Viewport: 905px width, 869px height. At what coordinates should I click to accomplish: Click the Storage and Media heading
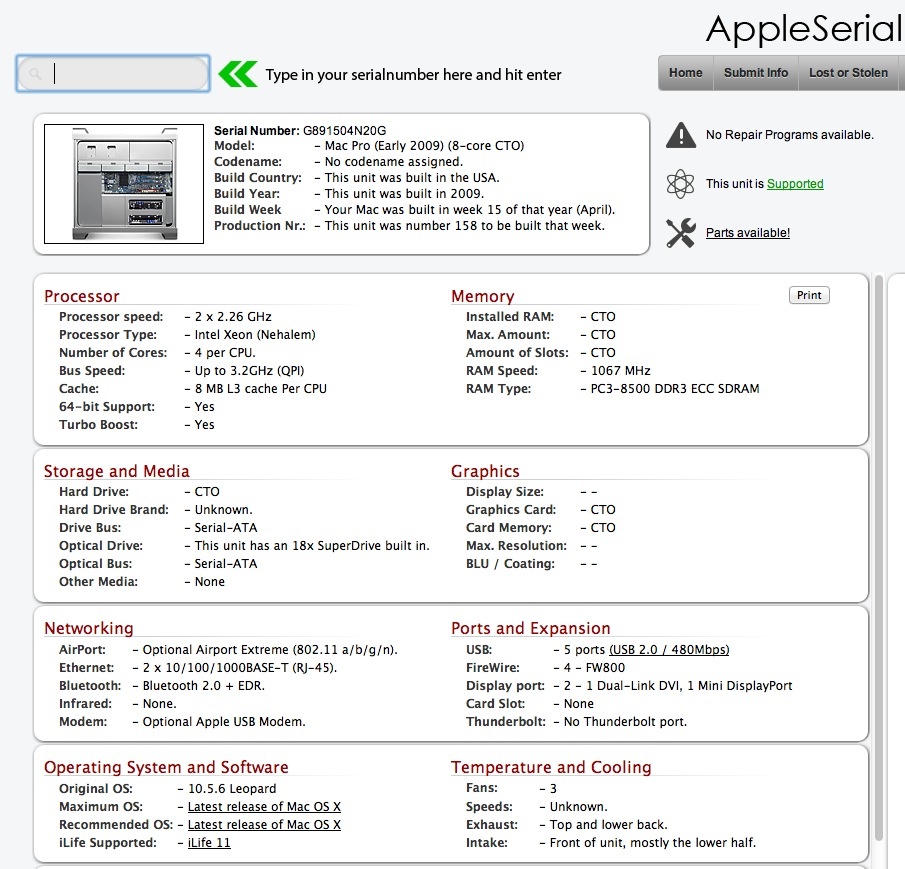117,471
